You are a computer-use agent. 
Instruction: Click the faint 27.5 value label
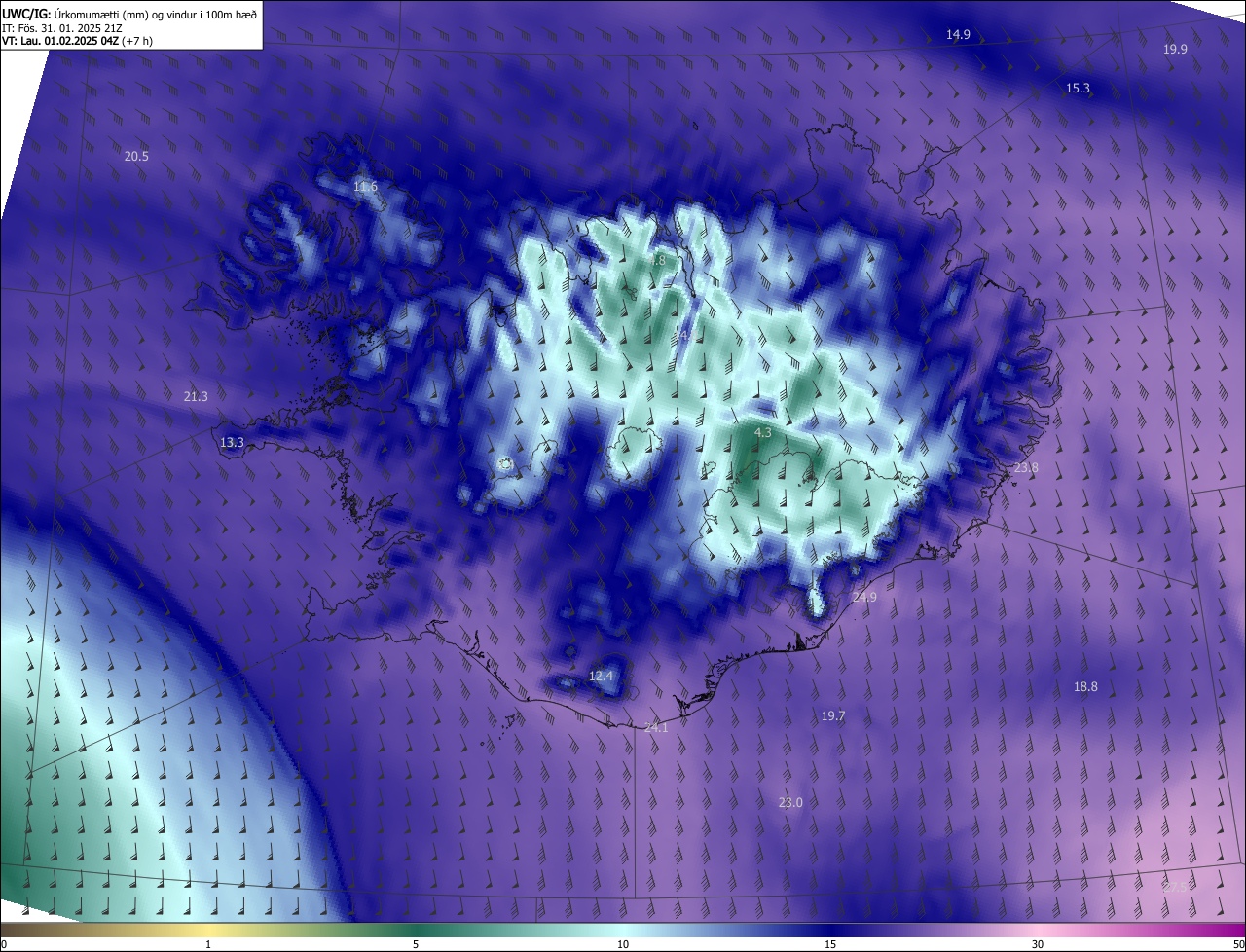tap(1176, 887)
